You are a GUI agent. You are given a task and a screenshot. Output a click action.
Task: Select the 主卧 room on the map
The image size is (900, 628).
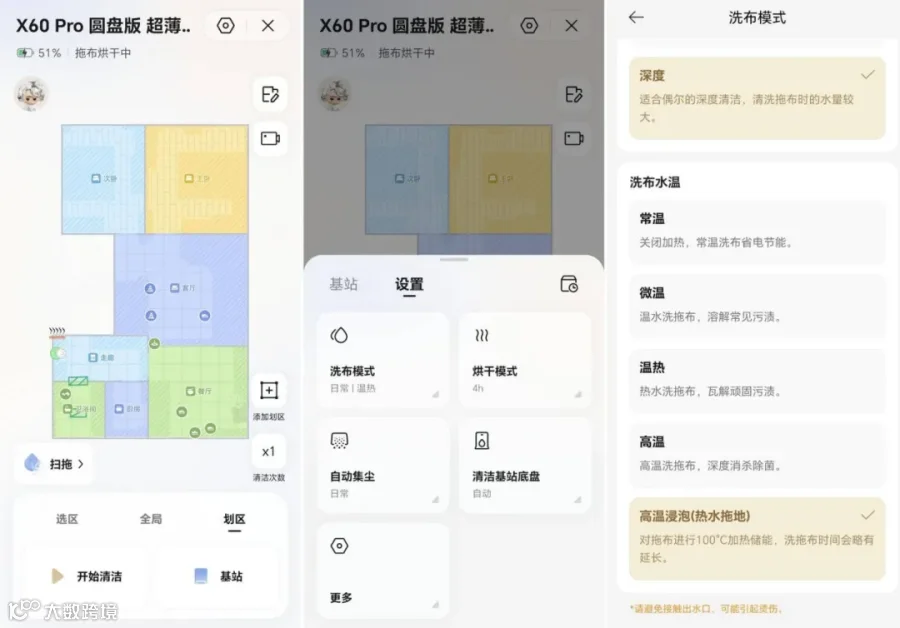pos(197,179)
